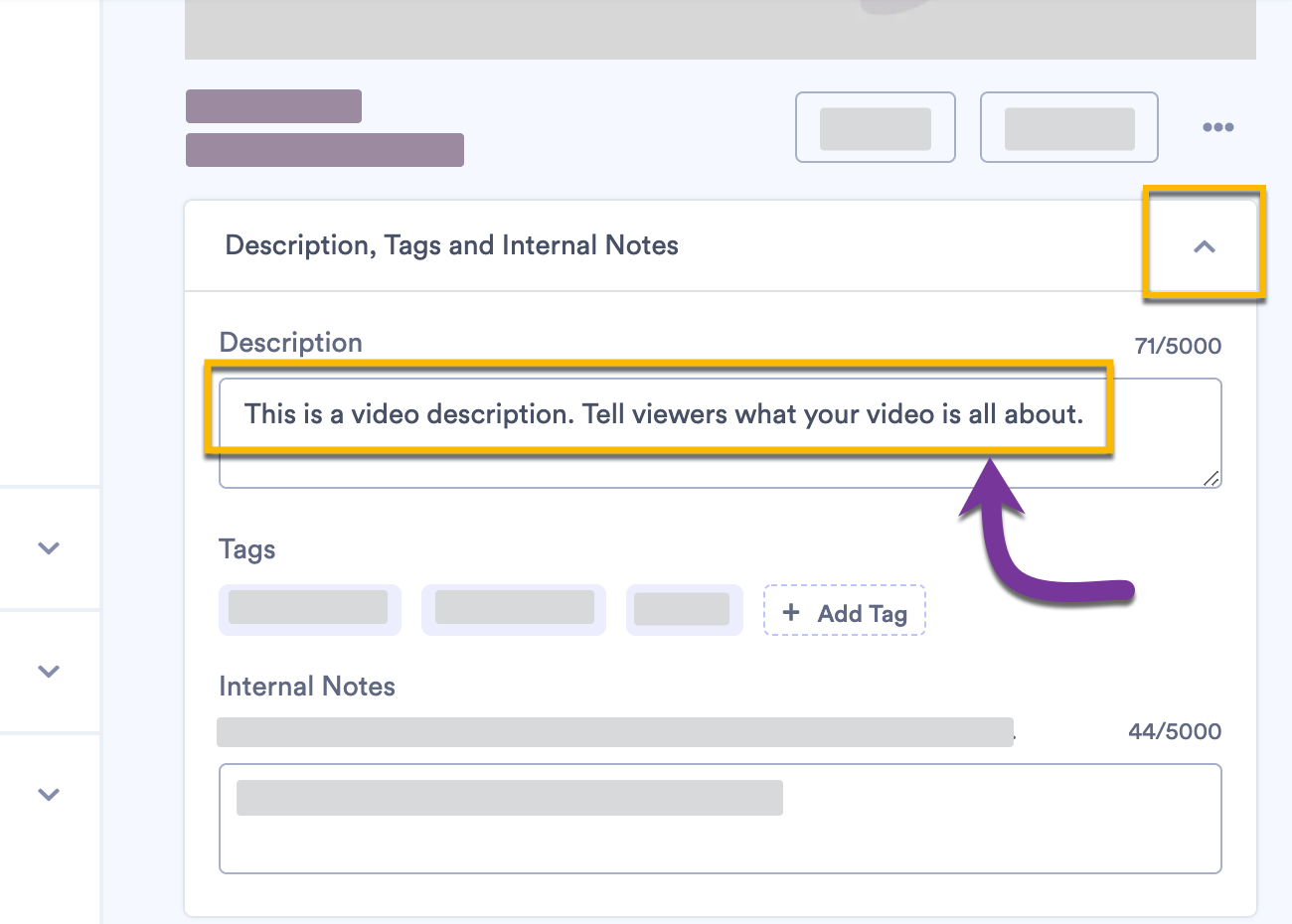Click the outlined button next to three-dot menu
Image resolution: width=1292 pixels, height=924 pixels.
click(1068, 127)
